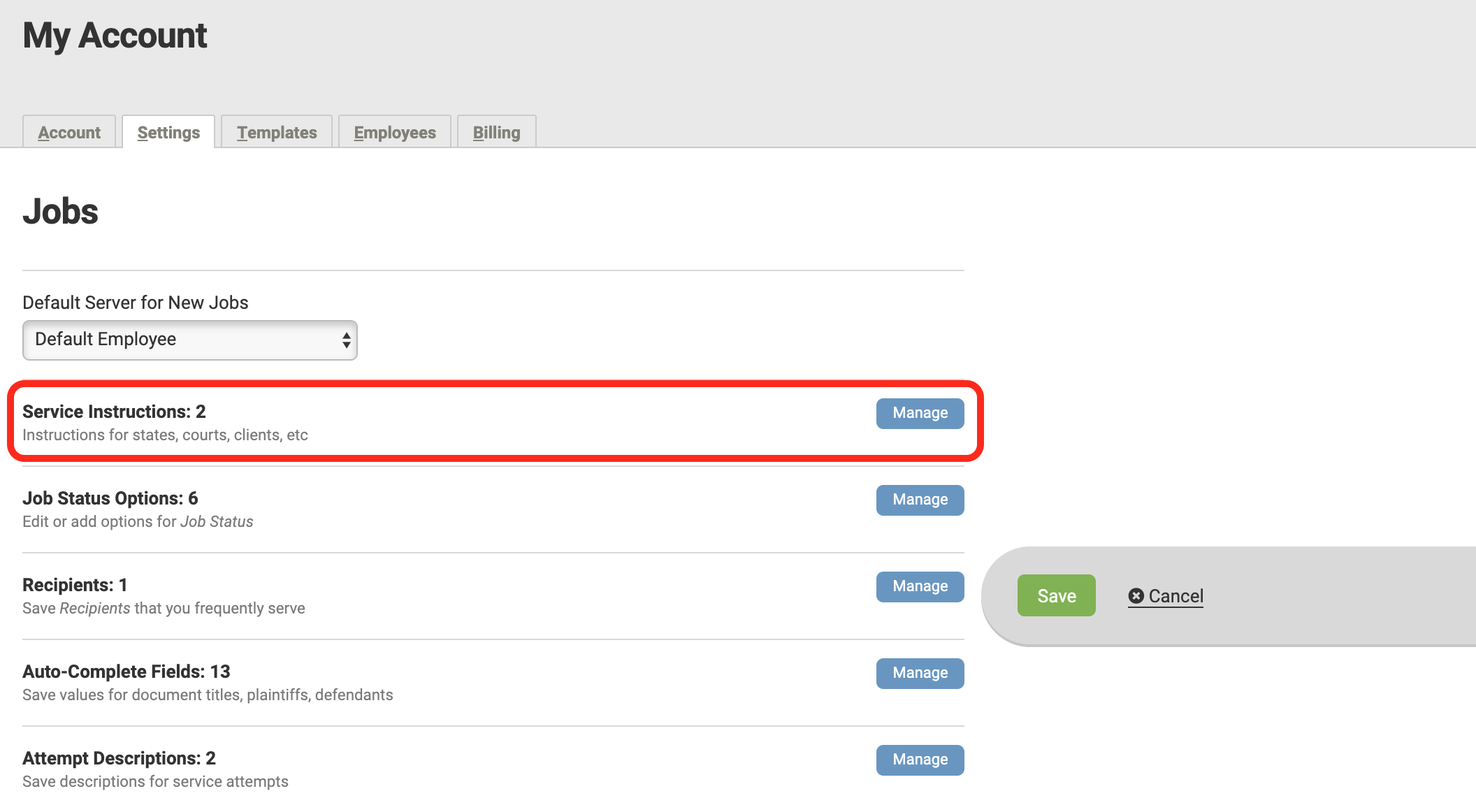Click the Jobs heading
Screen dimensions: 1476x812
click(60, 212)
